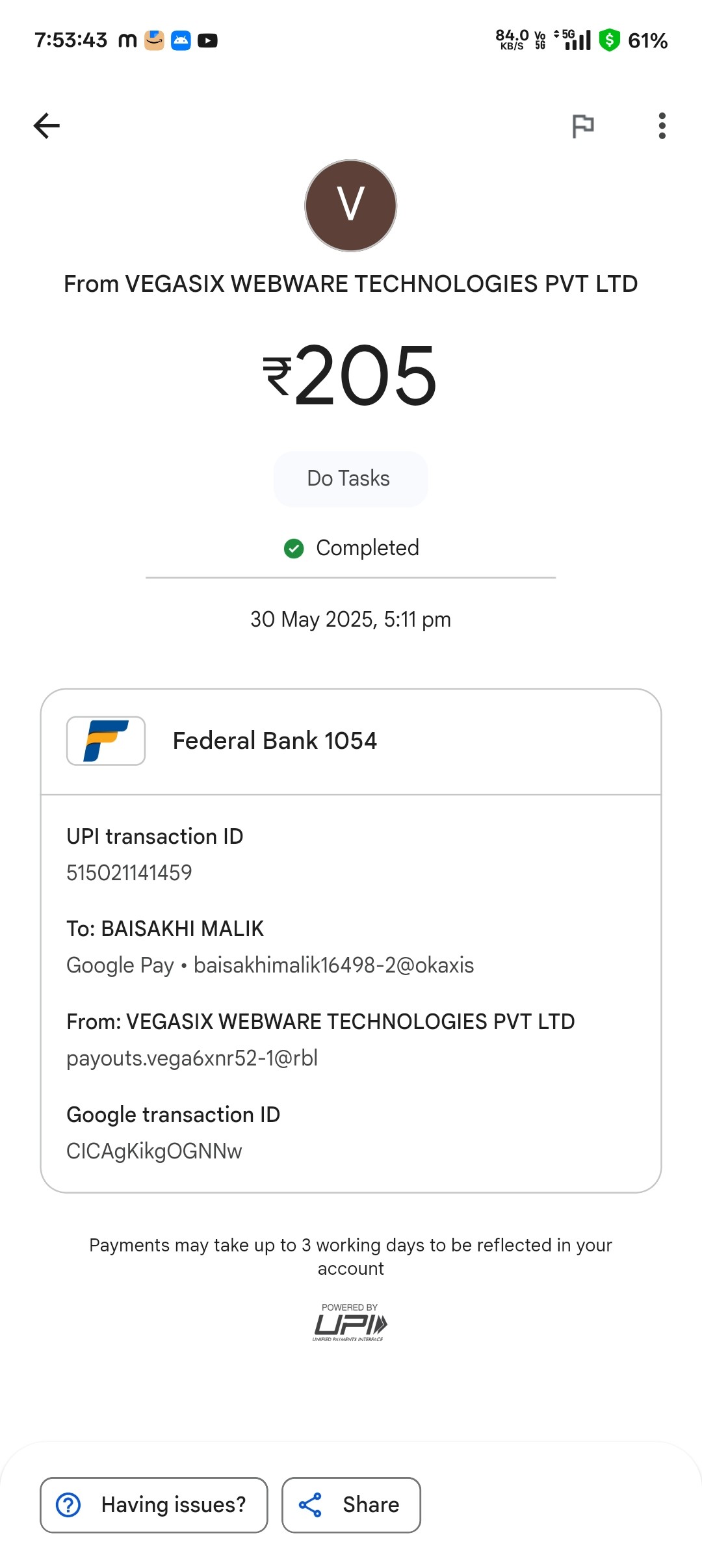Tap the green Completed checkmark icon

(x=294, y=549)
